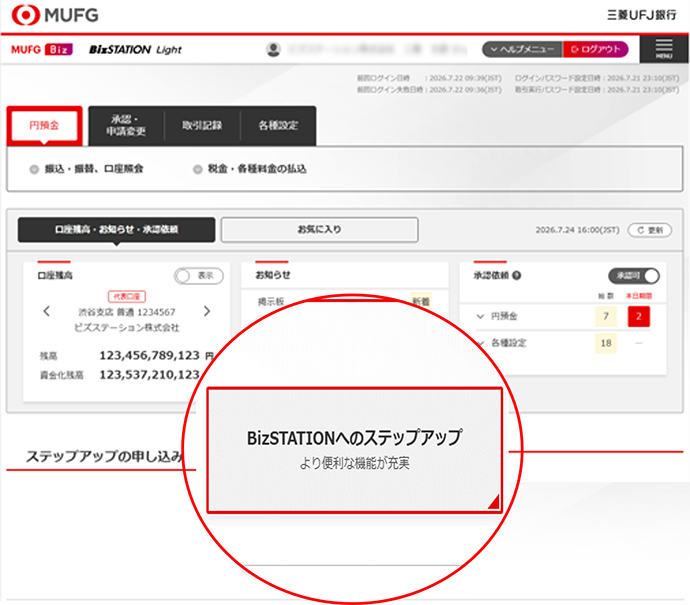The image size is (690, 605).
Task: Click the BizSTATIONへのステップアップ banner
Action: click(x=354, y=448)
